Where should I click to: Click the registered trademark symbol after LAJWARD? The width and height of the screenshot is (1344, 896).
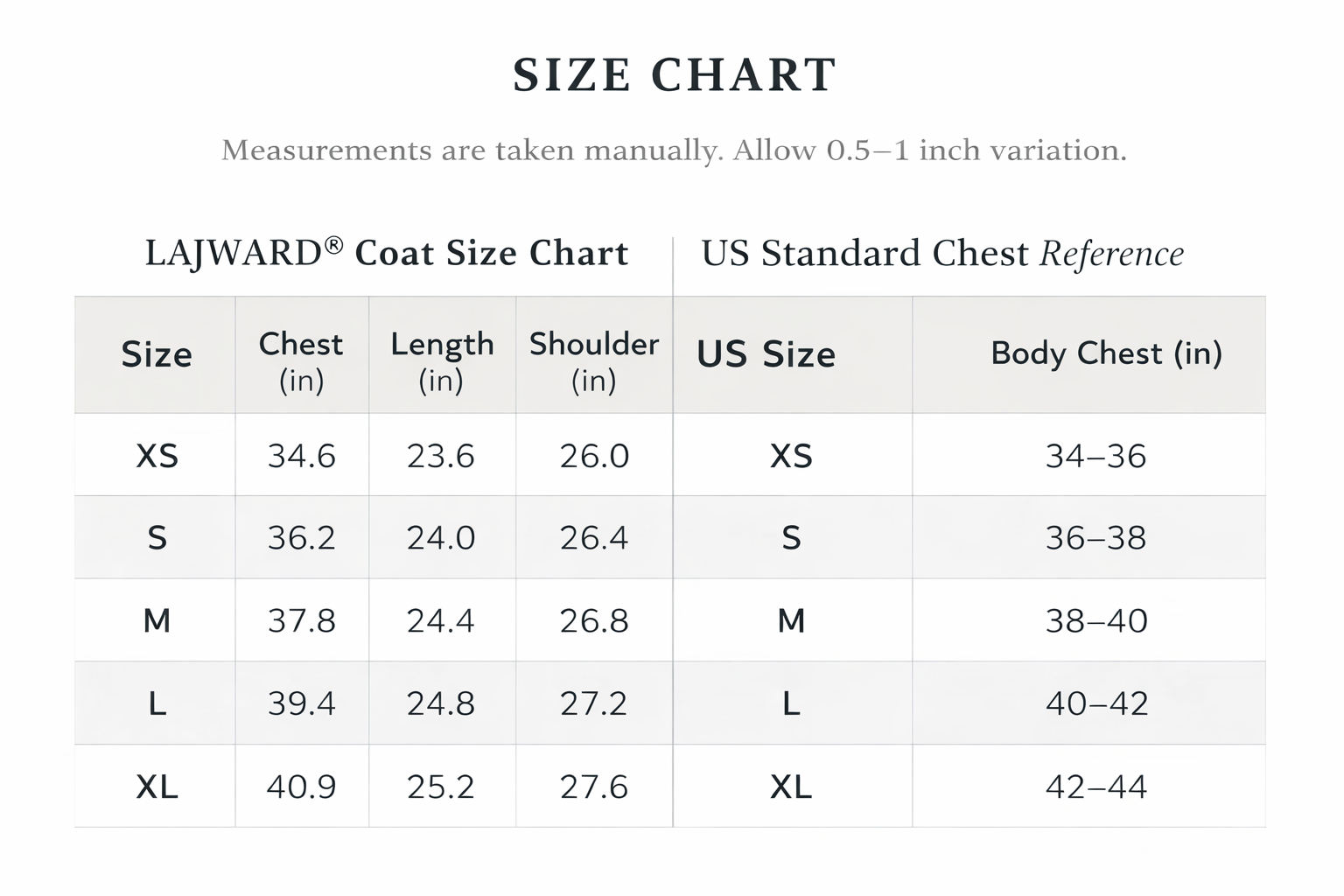click(x=333, y=245)
